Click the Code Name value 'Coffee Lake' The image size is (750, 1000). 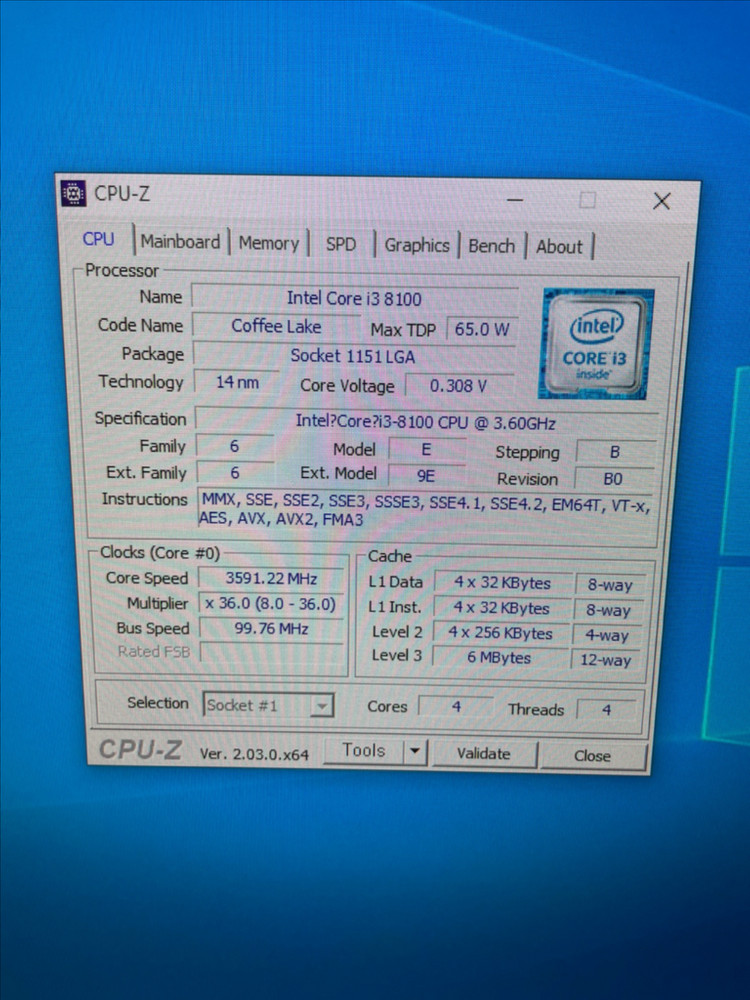(x=276, y=327)
